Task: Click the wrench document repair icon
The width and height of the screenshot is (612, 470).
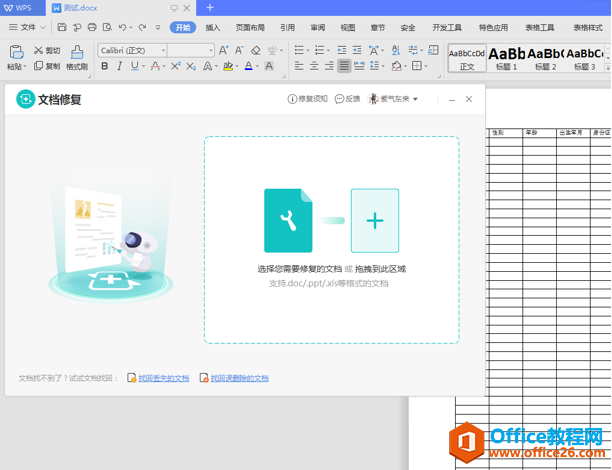Action: [288, 221]
